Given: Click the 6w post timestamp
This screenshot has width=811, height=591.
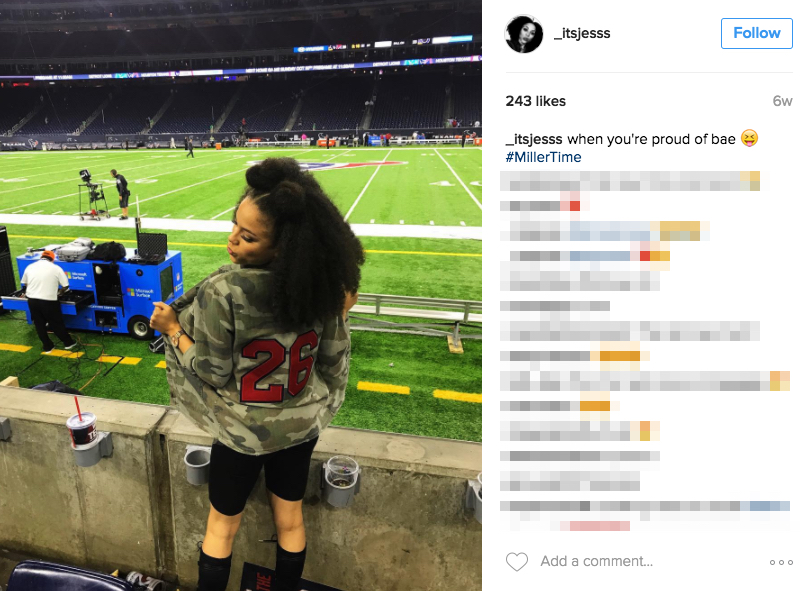Looking at the screenshot, I should coord(782,101).
